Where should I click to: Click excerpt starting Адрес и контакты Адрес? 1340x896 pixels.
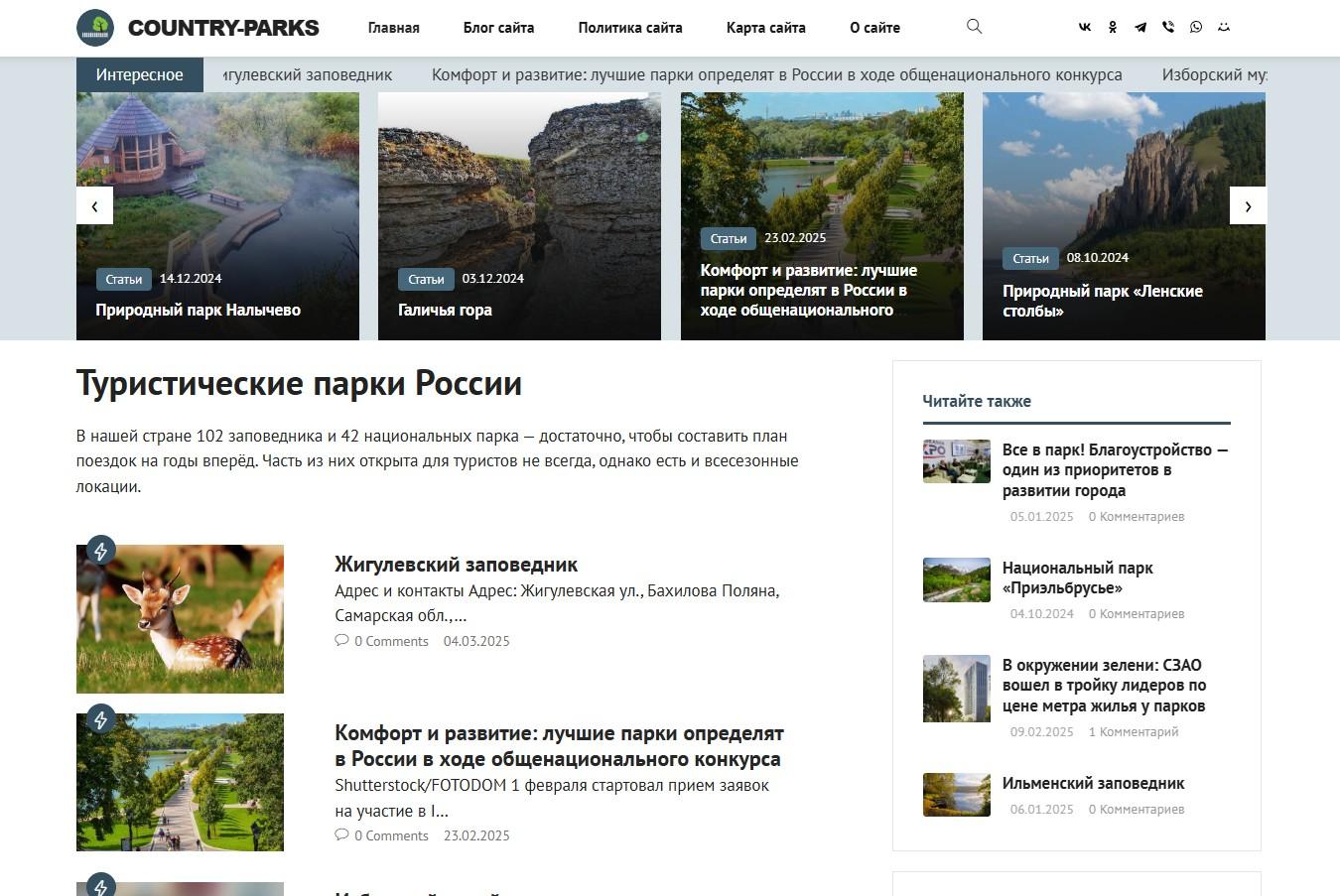557,603
